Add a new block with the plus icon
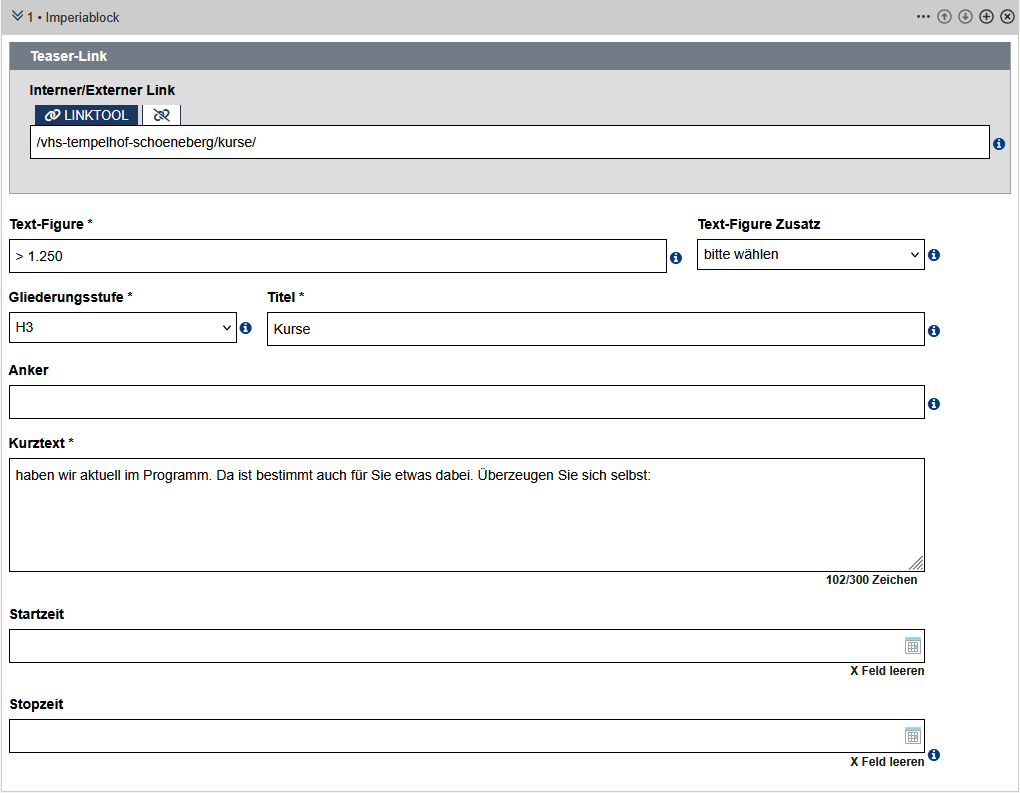Viewport: 1020px width, 793px height. pos(986,17)
